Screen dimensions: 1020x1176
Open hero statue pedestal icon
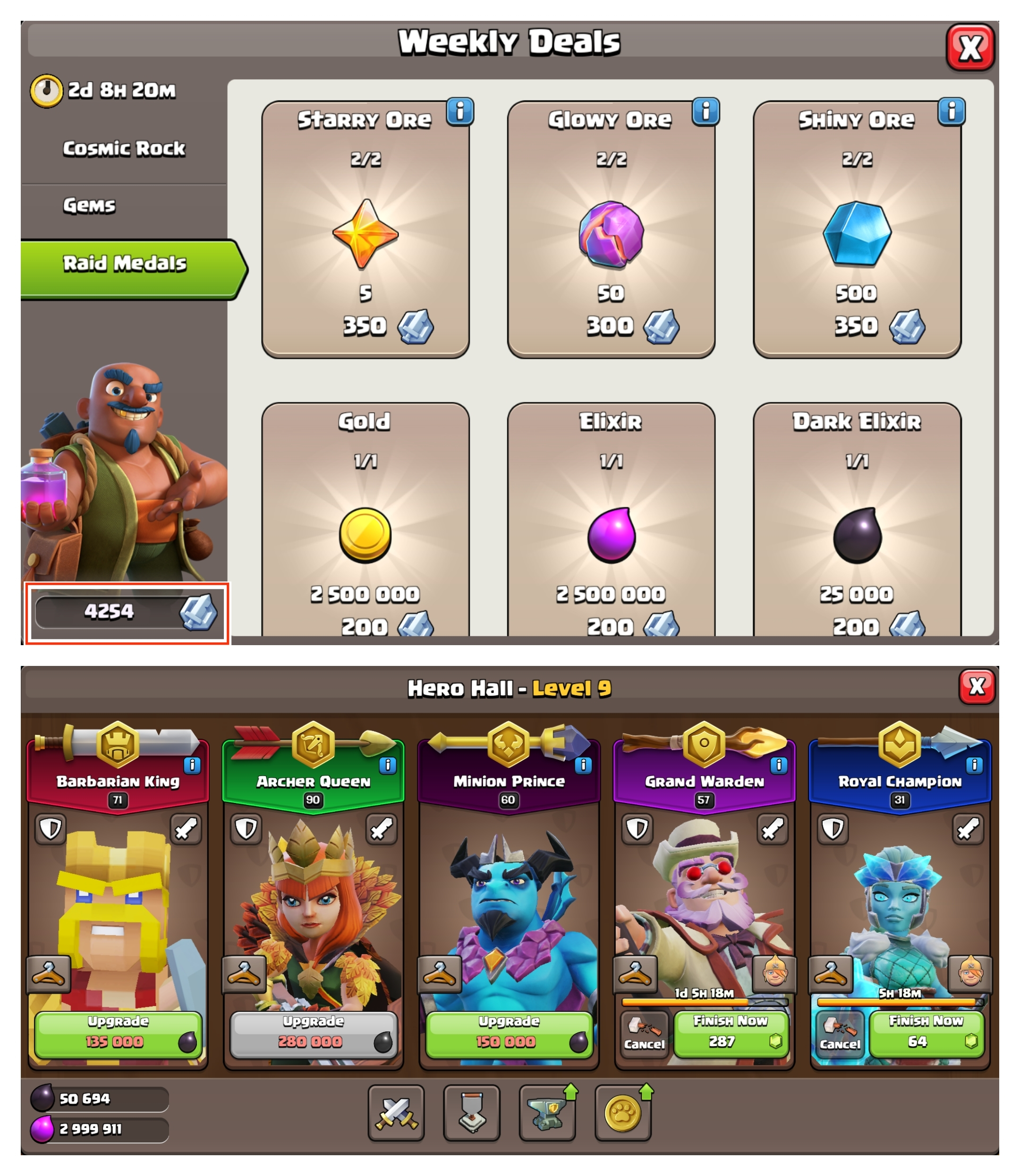[x=472, y=1113]
